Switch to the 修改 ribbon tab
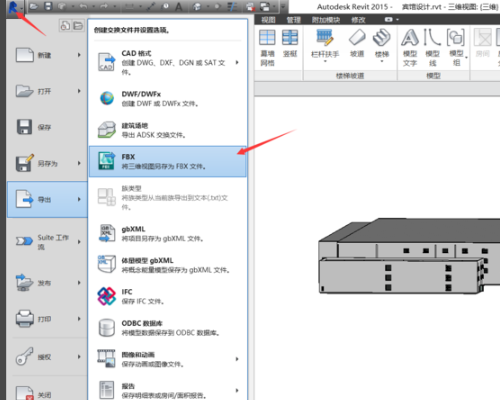 tap(358, 20)
